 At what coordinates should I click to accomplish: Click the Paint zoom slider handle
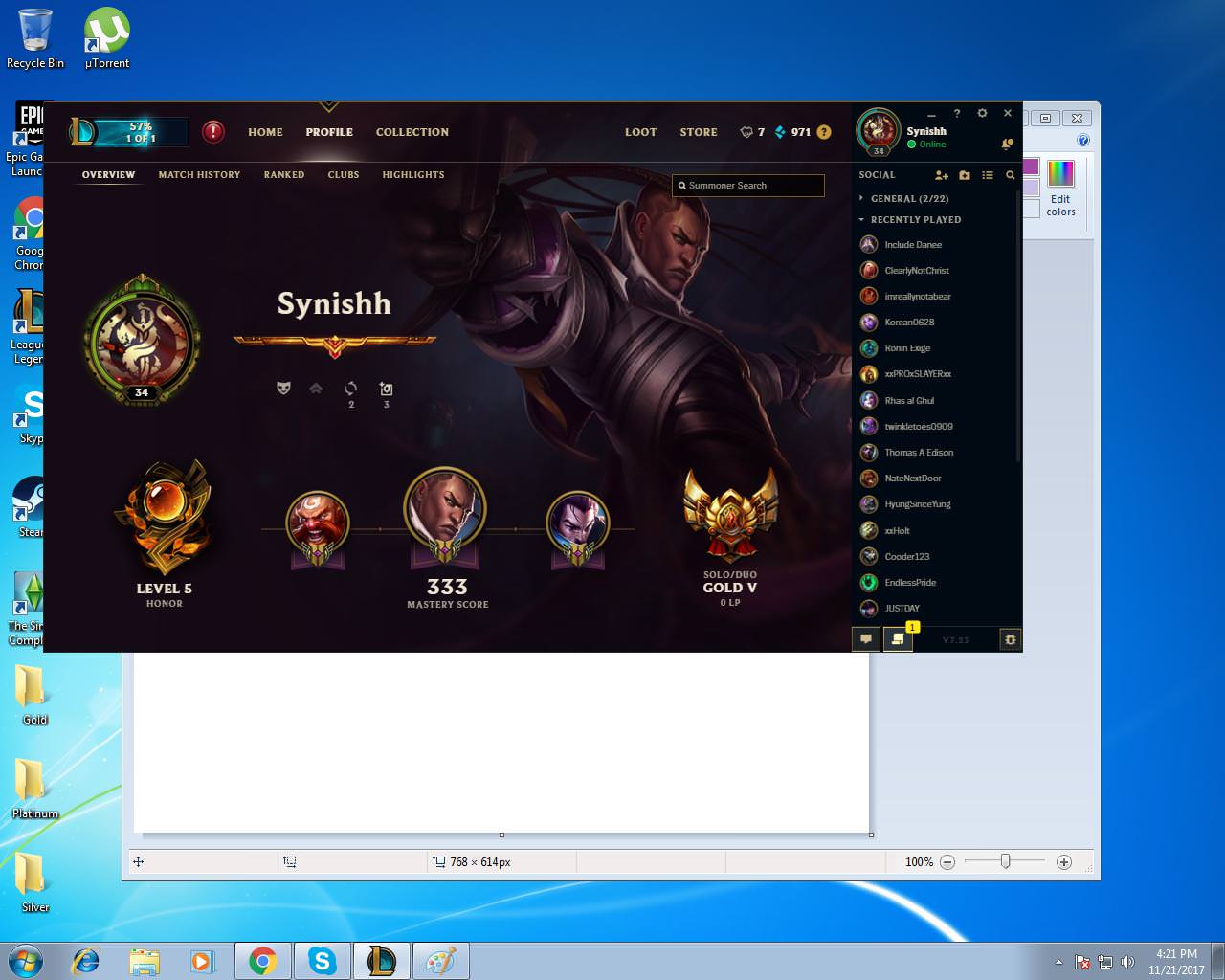pos(1005,861)
